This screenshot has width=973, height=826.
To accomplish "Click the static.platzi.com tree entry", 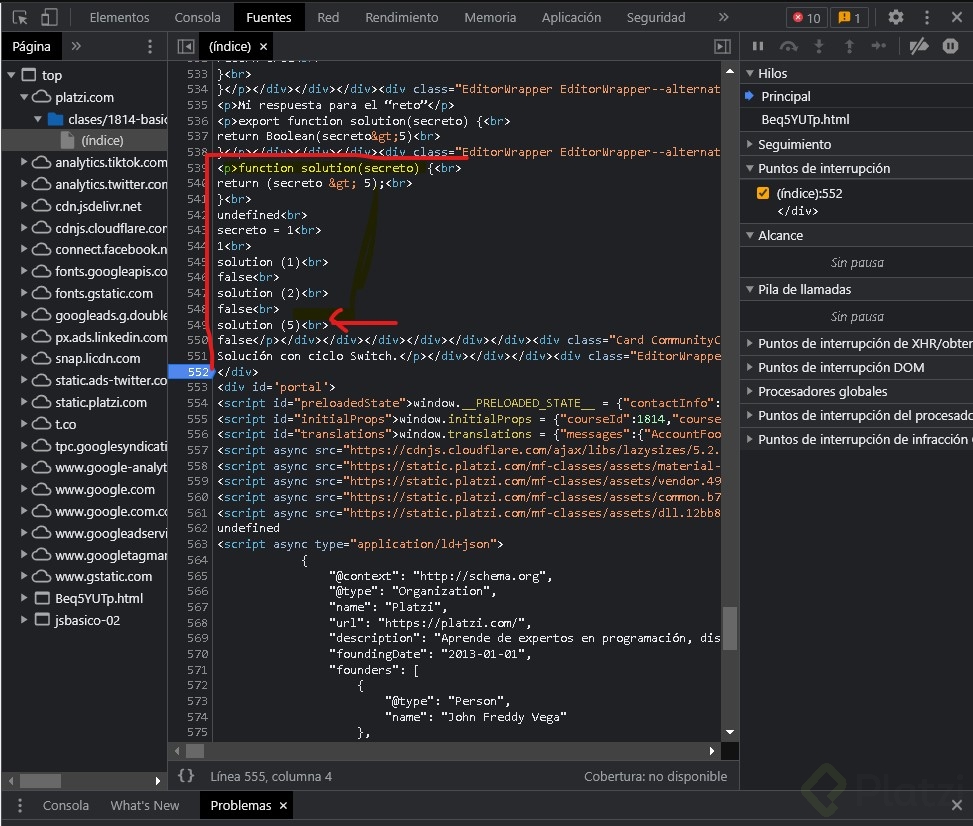I will point(101,402).
